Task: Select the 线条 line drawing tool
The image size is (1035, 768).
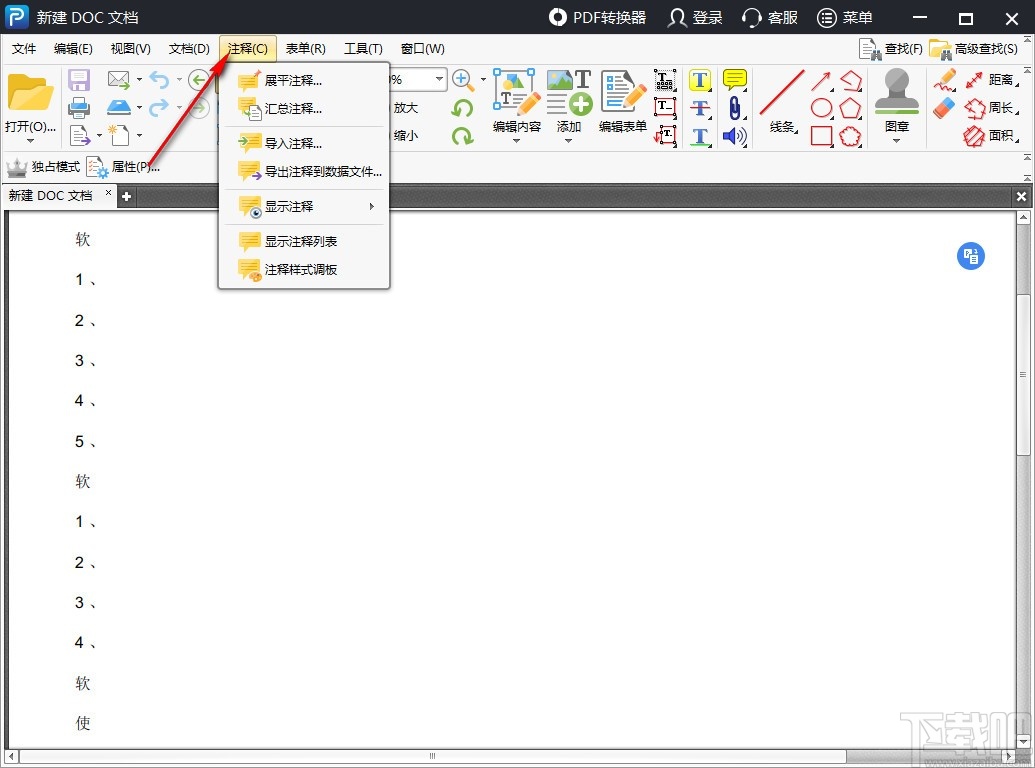Action: coord(781,100)
